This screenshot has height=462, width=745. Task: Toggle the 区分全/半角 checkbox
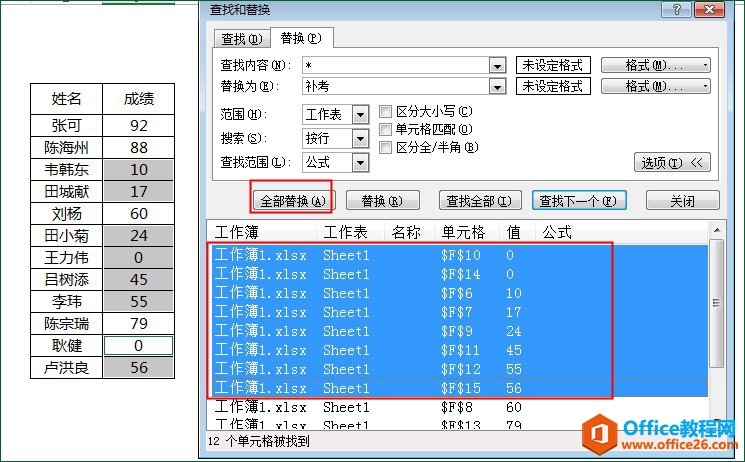385,147
